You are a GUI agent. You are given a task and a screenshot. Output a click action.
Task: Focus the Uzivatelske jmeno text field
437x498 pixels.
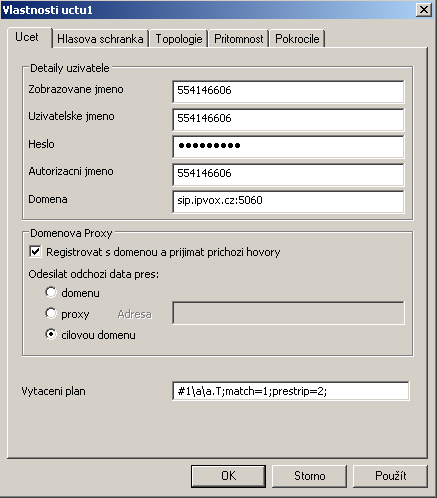coord(288,119)
